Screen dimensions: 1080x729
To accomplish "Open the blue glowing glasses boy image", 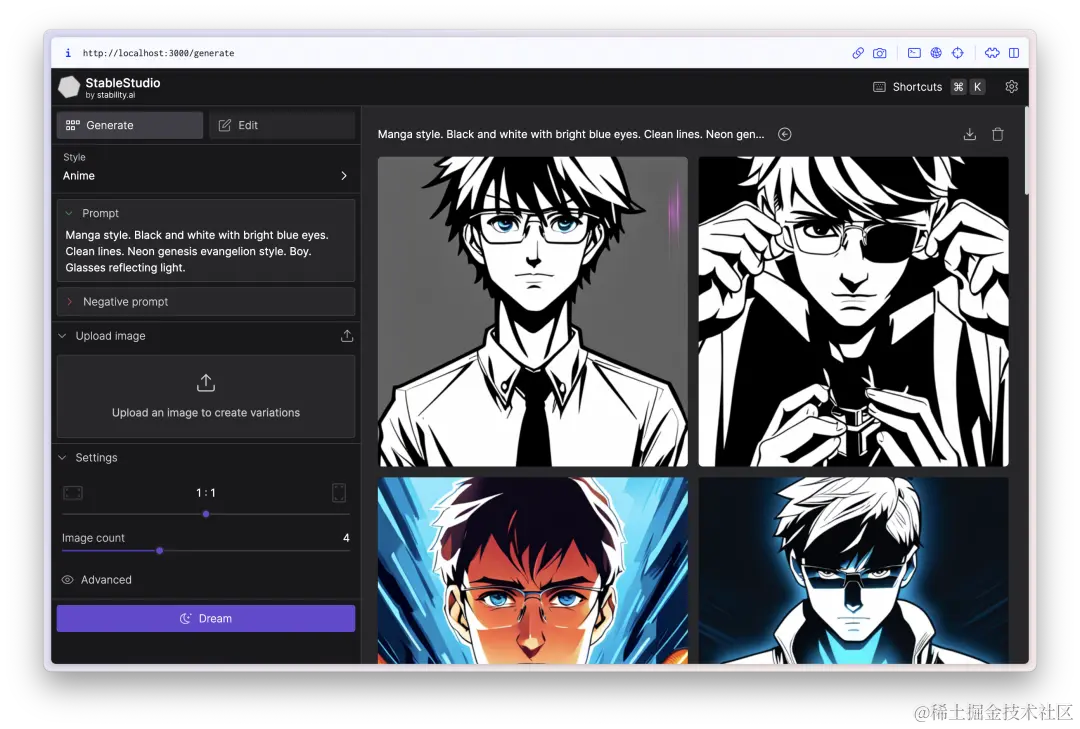I will tap(853, 571).
